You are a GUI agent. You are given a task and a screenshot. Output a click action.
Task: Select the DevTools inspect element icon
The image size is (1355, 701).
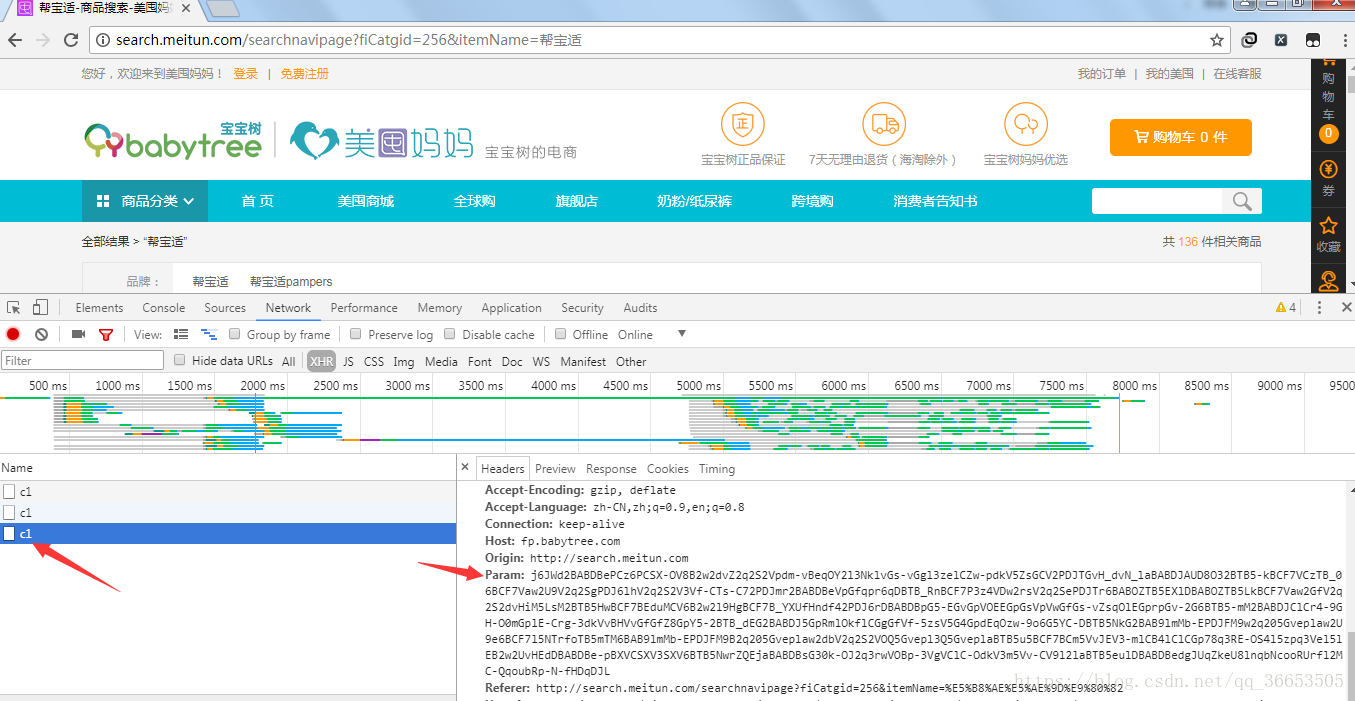(x=14, y=307)
